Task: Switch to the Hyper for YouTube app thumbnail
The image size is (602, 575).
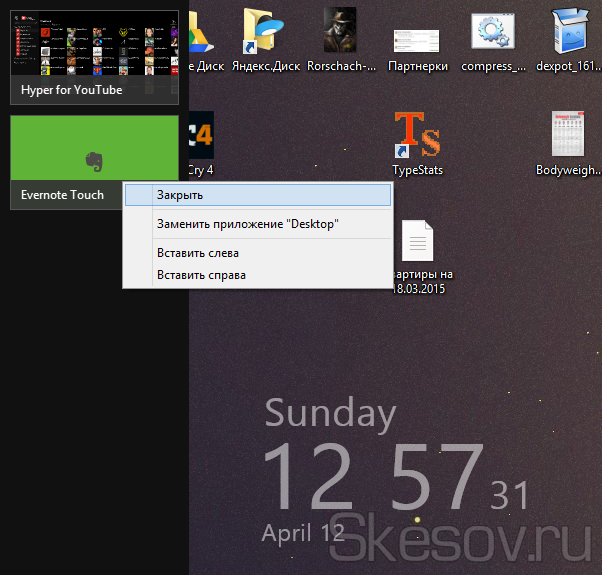Action: pos(93,57)
